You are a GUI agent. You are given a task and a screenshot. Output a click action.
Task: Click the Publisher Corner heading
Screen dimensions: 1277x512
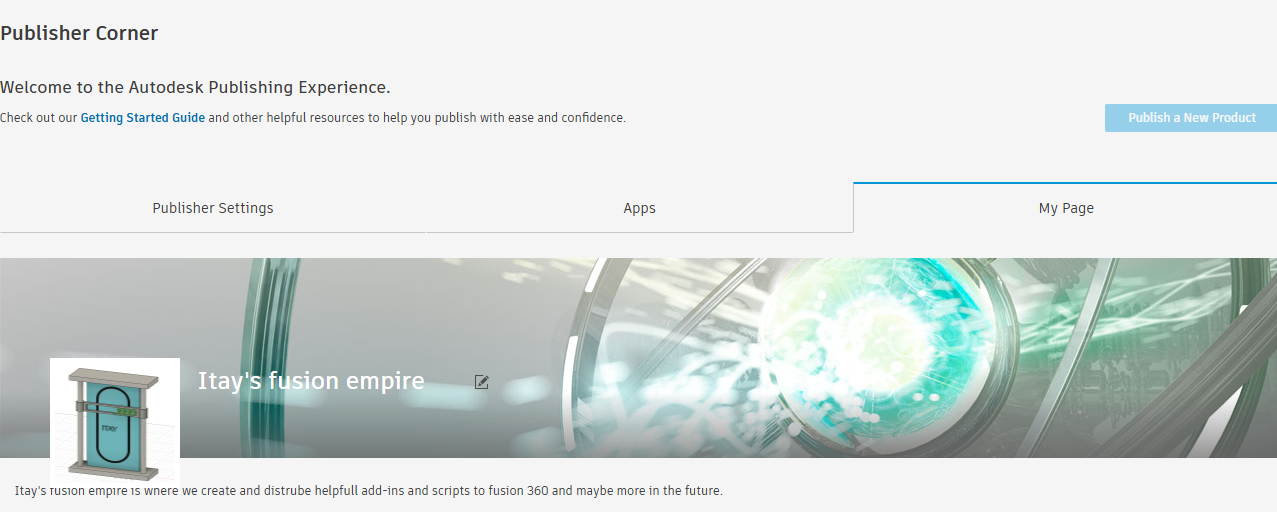(x=79, y=33)
